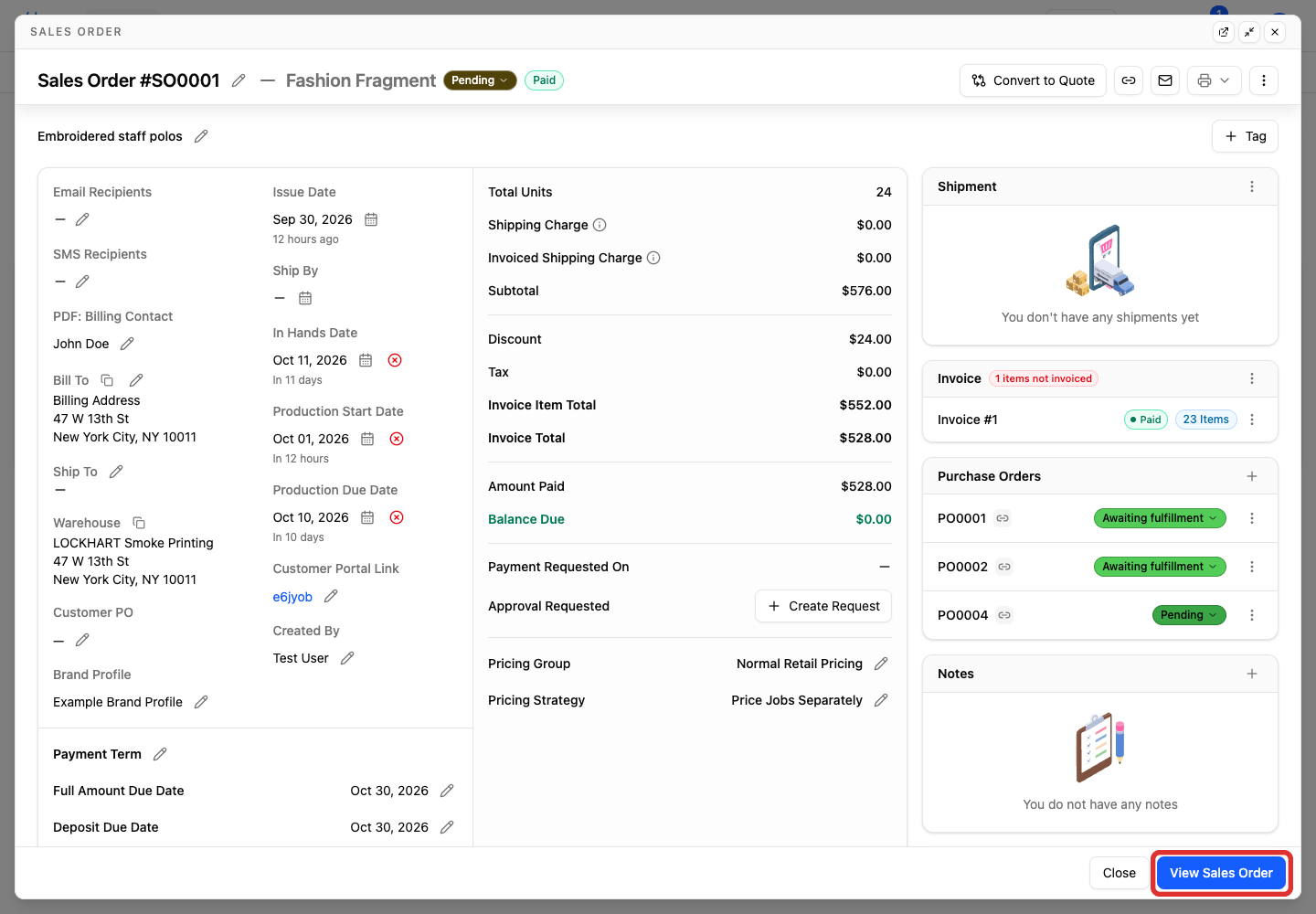Open Issue Date calendar picker
Viewport: 1316px width, 914px height.
click(371, 219)
